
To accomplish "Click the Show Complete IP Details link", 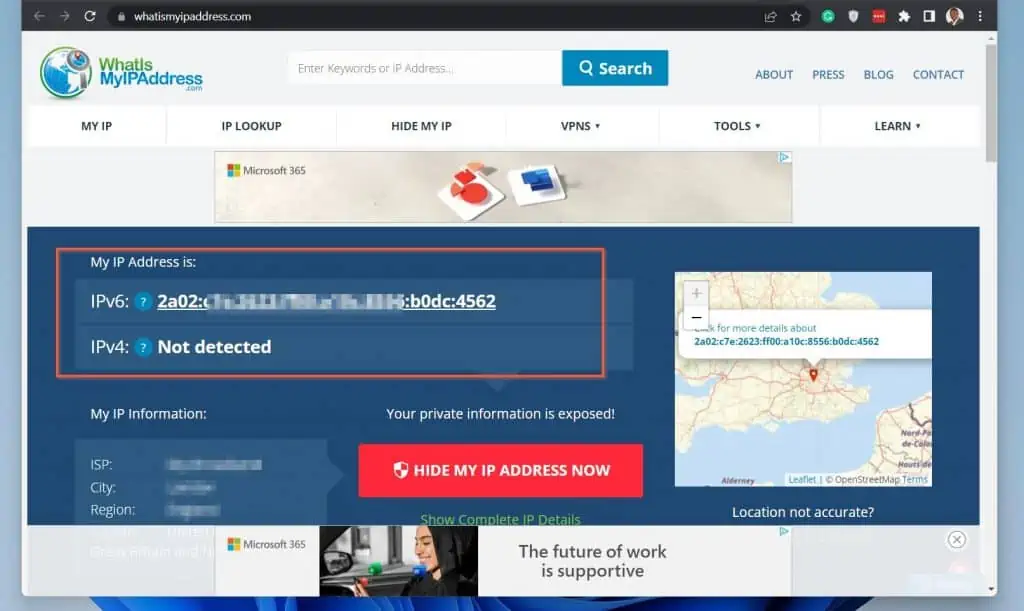I will (500, 519).
